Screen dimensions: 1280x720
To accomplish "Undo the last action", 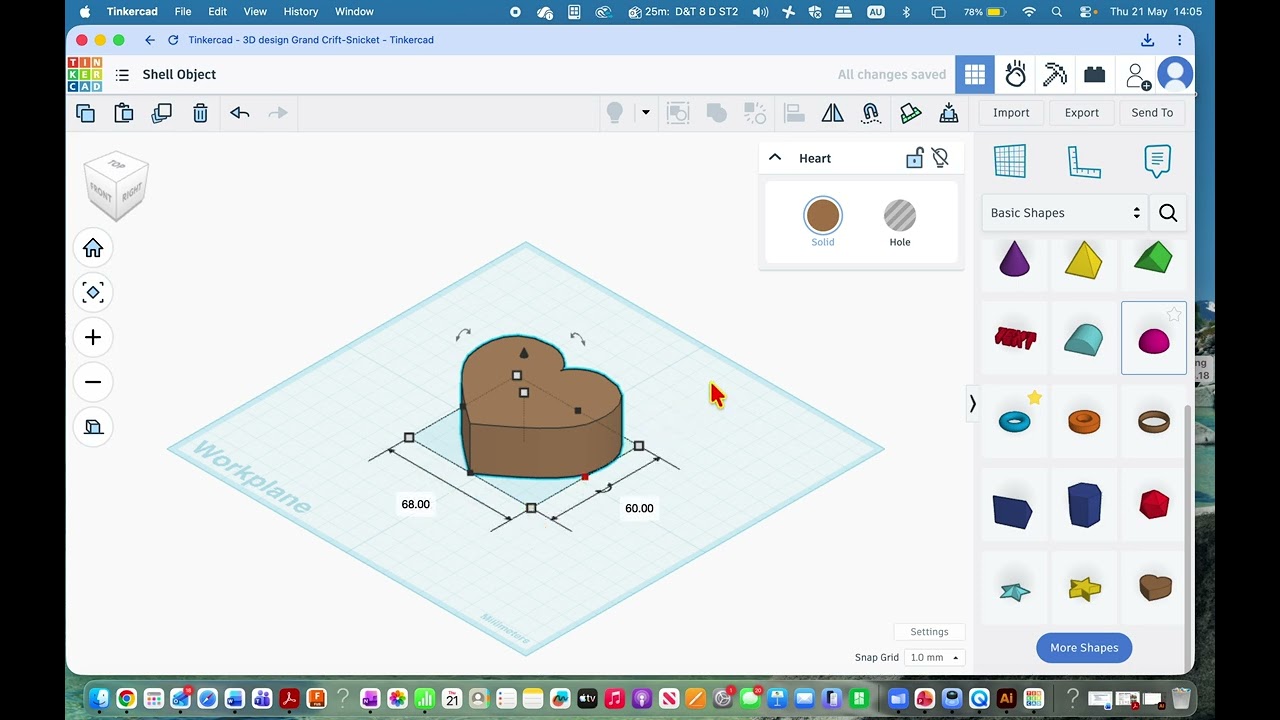I will pos(239,113).
